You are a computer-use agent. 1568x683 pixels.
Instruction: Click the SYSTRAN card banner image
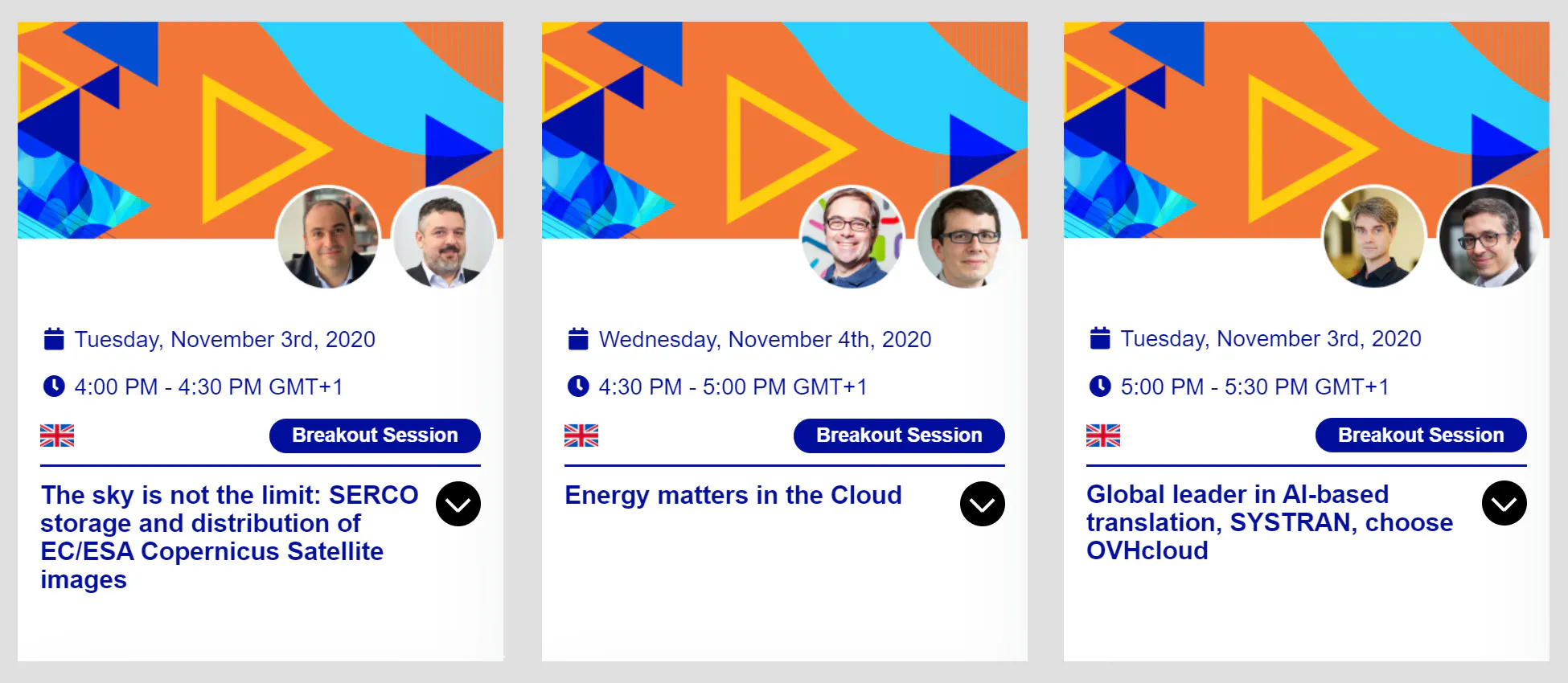click(x=1306, y=130)
